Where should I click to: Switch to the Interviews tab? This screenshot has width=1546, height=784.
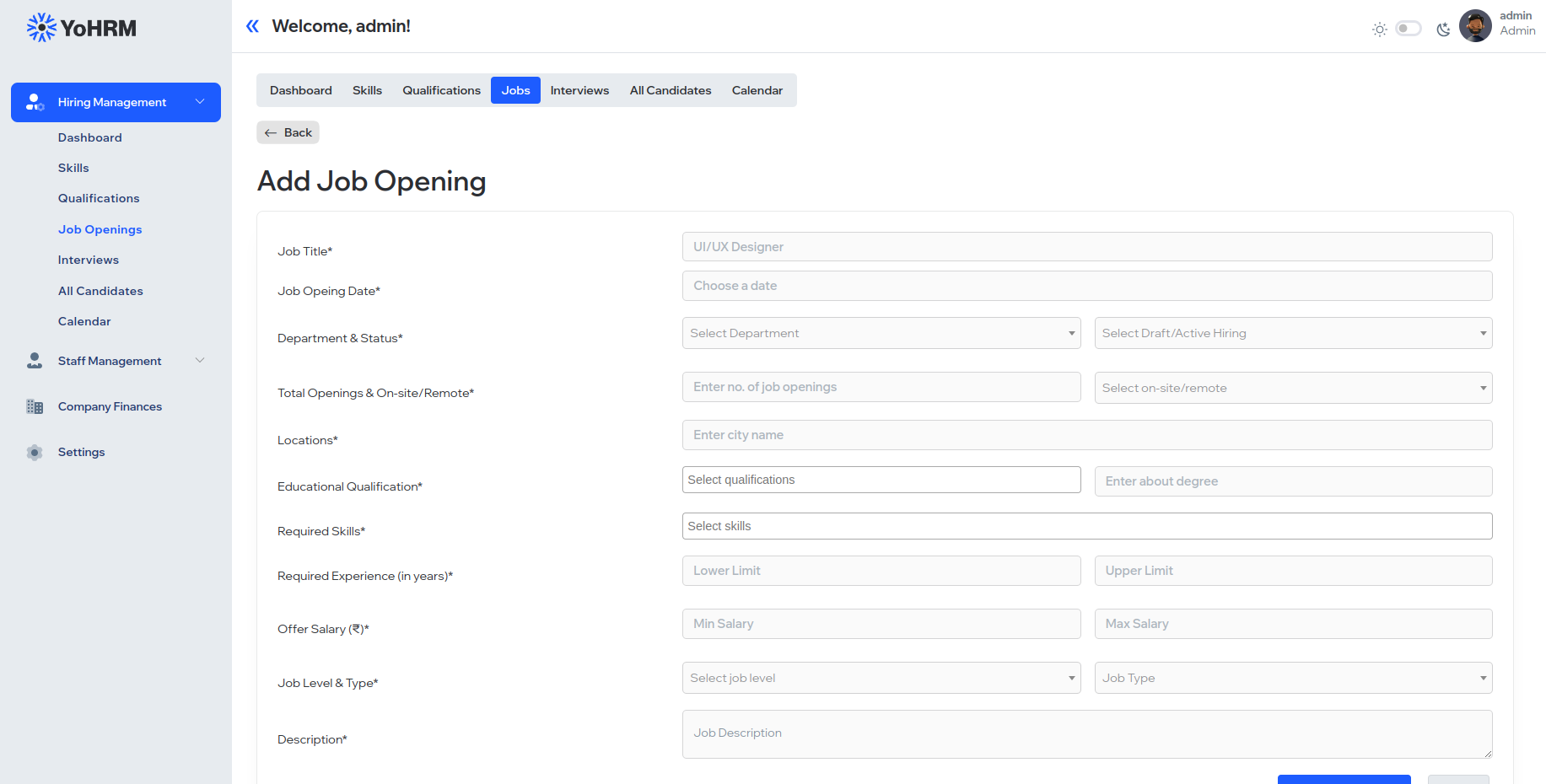coord(579,90)
